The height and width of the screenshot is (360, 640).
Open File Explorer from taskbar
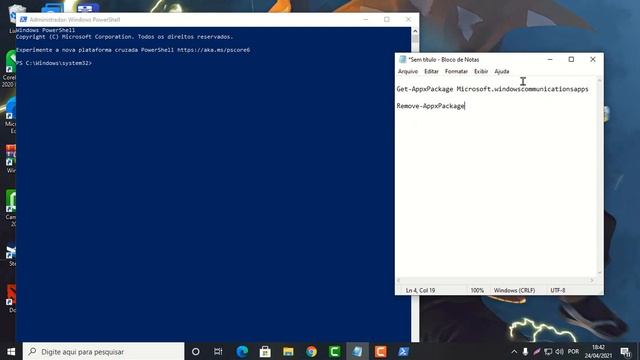click(288, 351)
